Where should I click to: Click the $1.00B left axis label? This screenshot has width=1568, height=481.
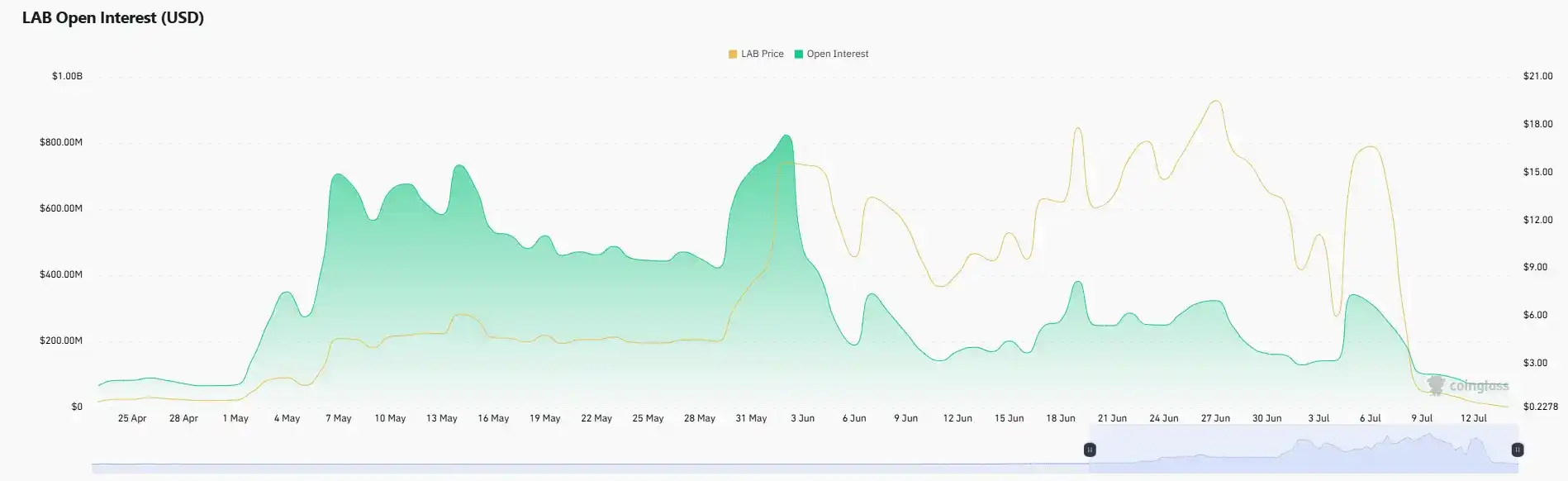[67, 76]
